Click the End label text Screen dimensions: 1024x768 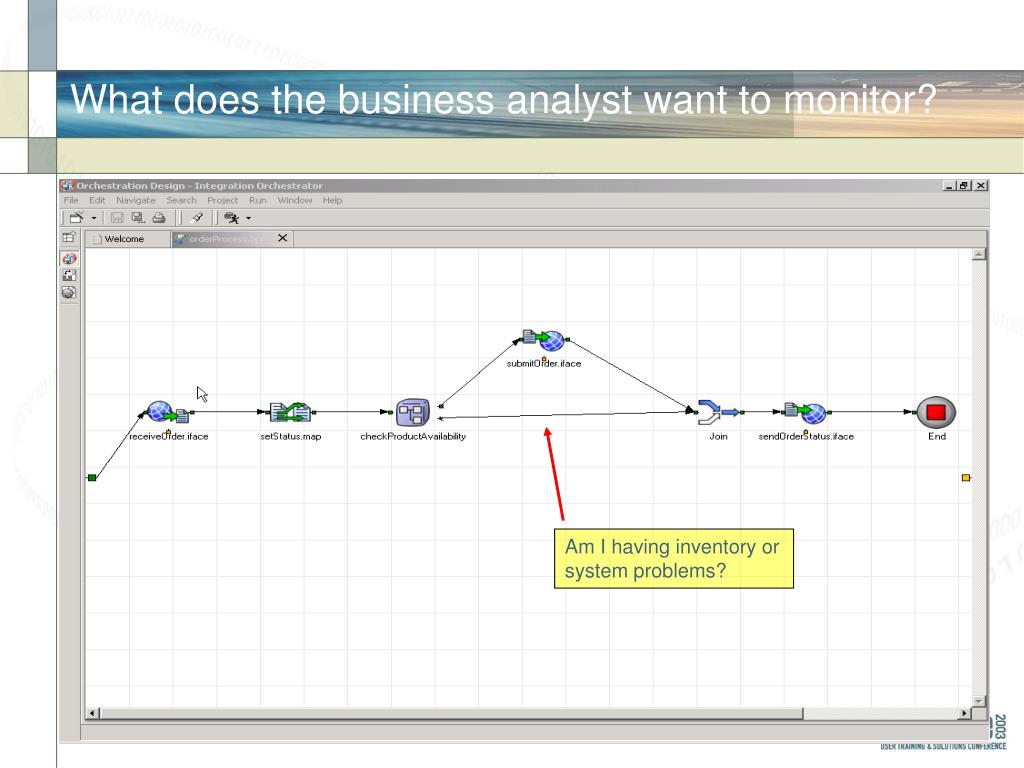tap(936, 436)
